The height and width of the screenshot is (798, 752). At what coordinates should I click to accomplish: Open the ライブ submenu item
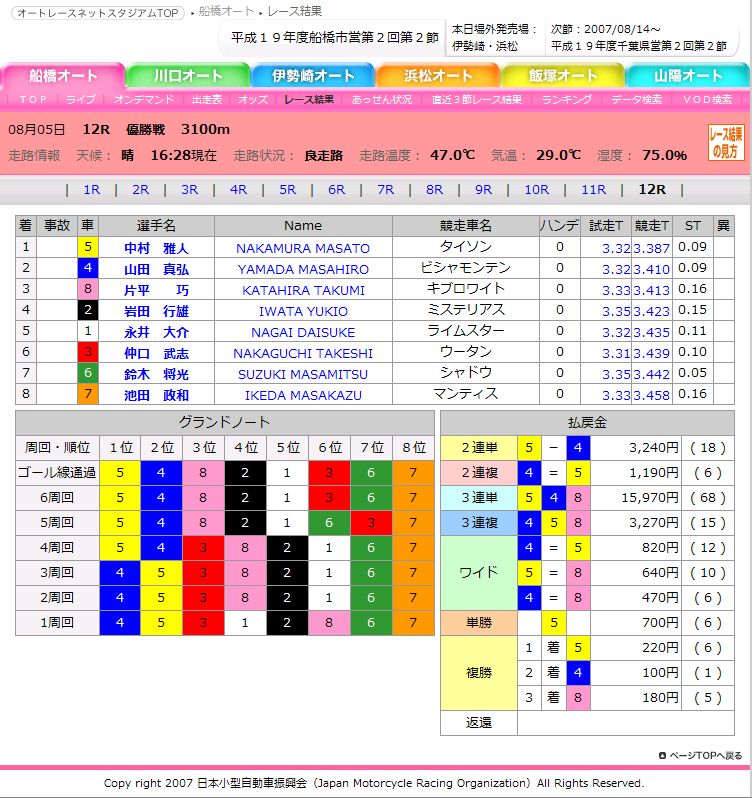point(80,99)
